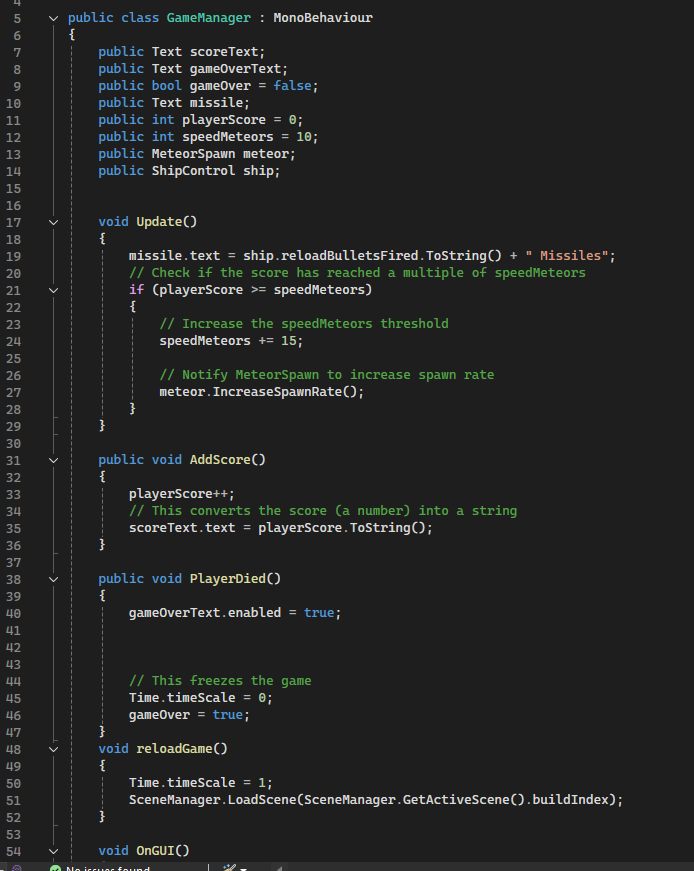Click the "false" value on line 9
This screenshot has height=871, width=694.
292,86
